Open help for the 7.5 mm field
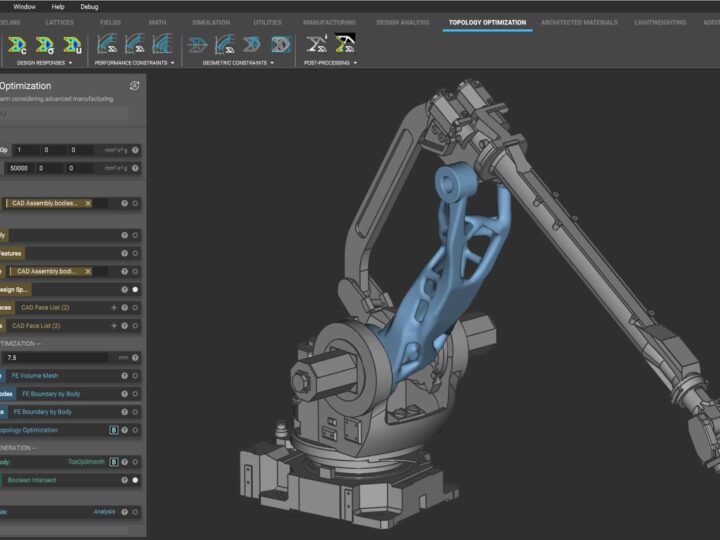 pyautogui.click(x=135, y=358)
